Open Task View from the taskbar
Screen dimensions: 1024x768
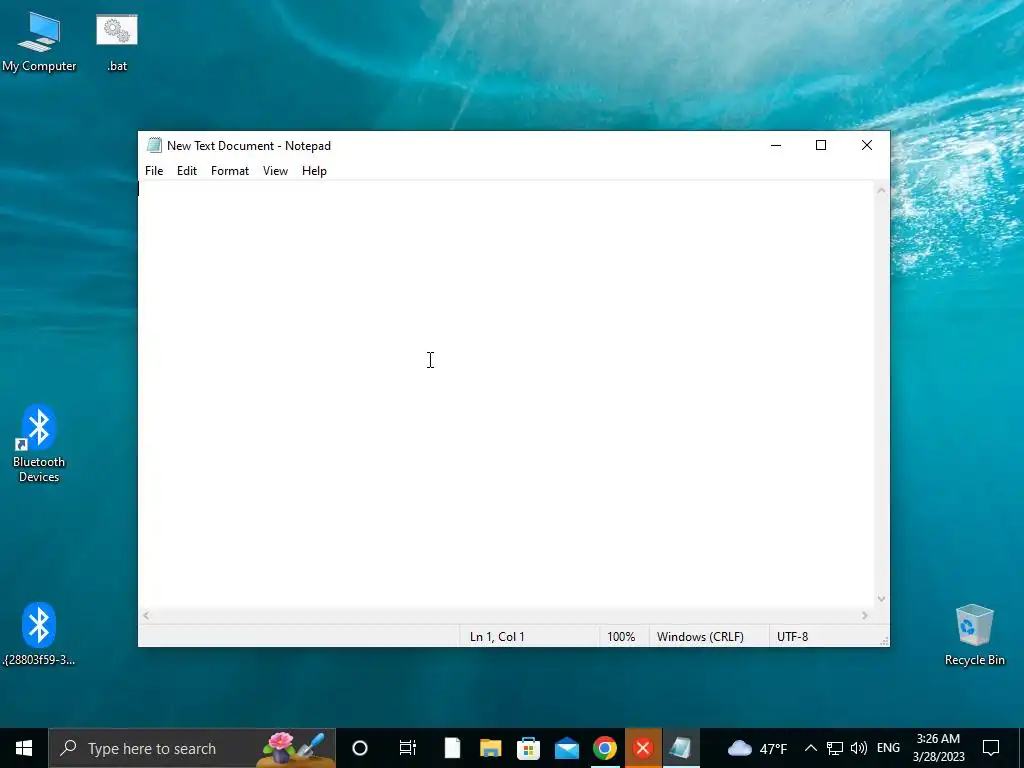tap(408, 748)
